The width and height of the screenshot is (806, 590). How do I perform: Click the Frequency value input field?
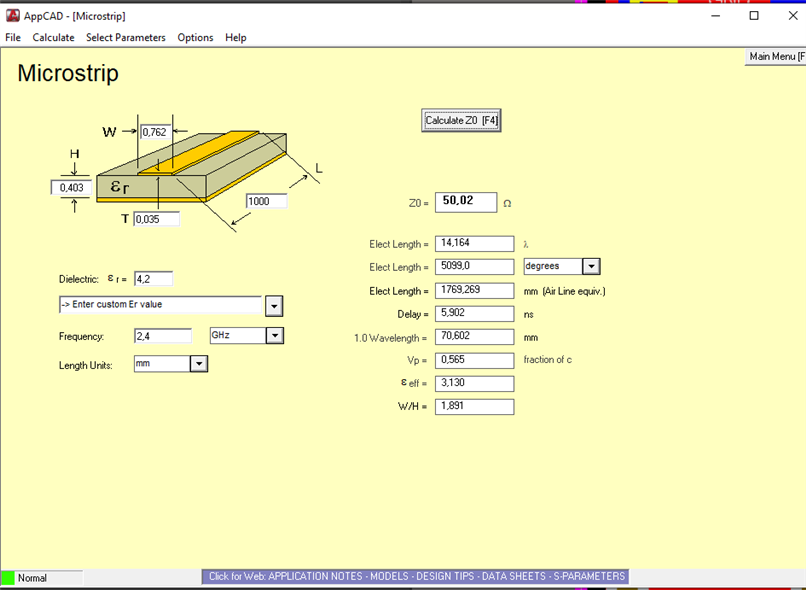click(162, 336)
